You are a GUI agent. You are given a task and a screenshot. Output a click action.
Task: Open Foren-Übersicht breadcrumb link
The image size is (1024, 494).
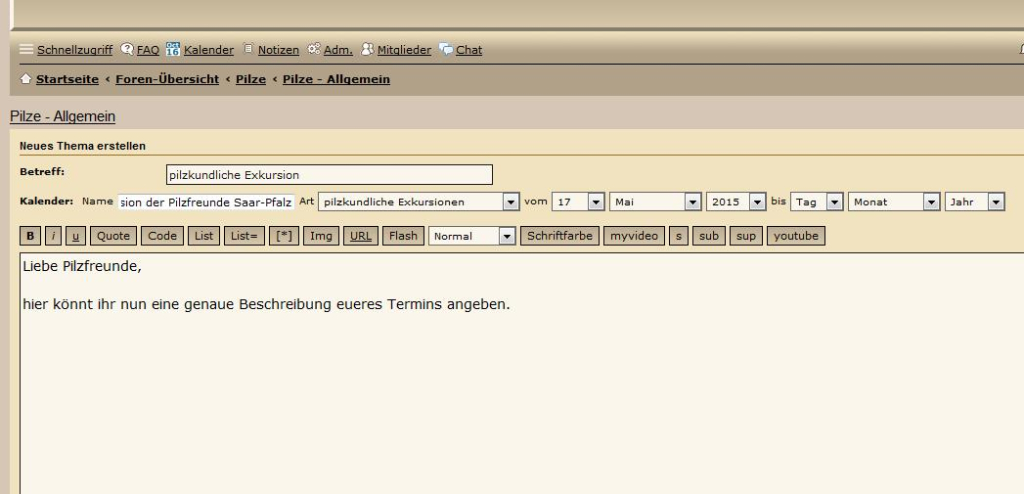tap(167, 79)
